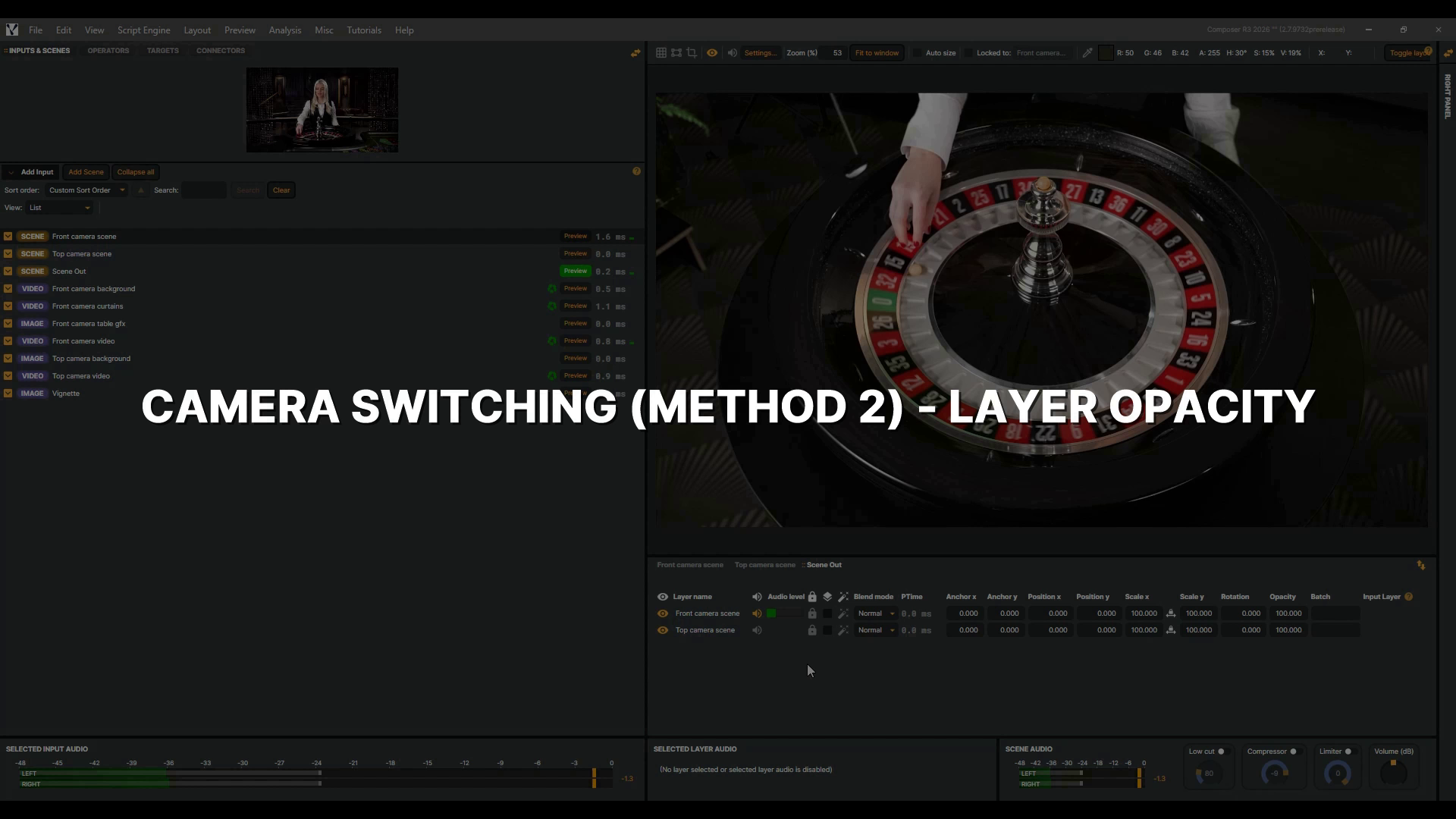1456x819 pixels.
Task: Hide the Top camera scene layer
Action: pyautogui.click(x=663, y=630)
